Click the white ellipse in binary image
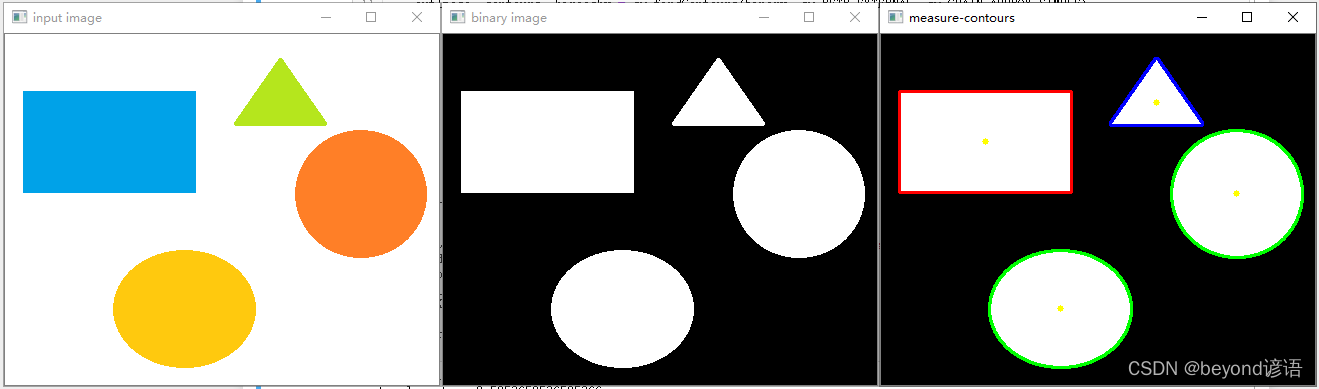The height and width of the screenshot is (389, 1319). [x=623, y=309]
